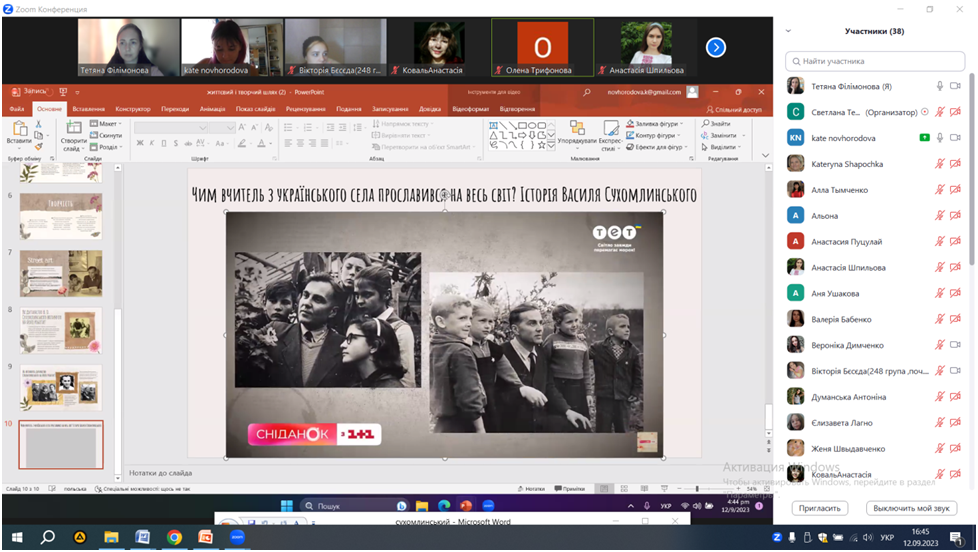Click Тетяна Філімонова's microphone icon

939,86
